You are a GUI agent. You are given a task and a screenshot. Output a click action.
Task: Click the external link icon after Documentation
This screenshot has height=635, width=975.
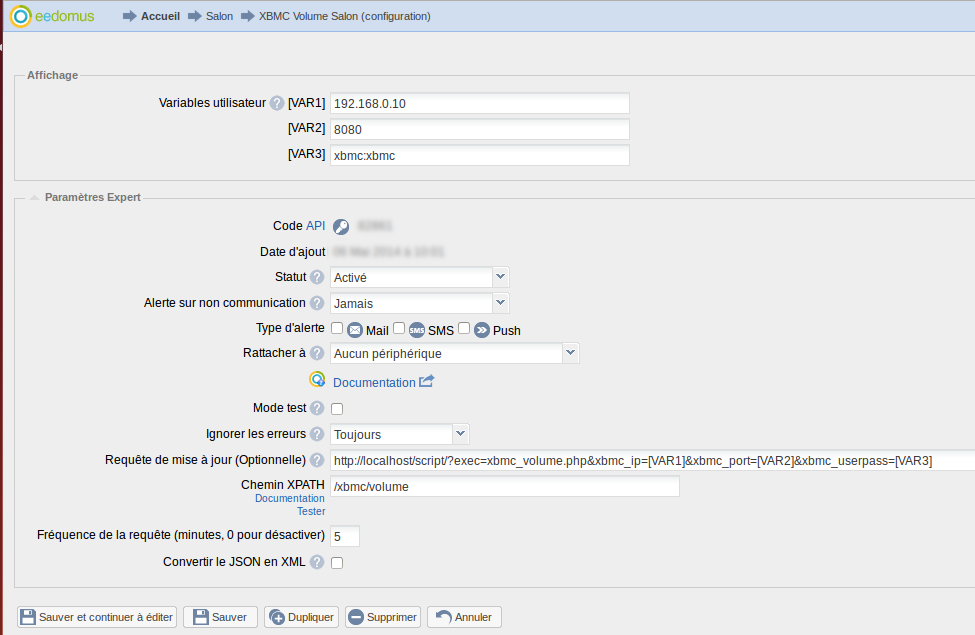(426, 381)
